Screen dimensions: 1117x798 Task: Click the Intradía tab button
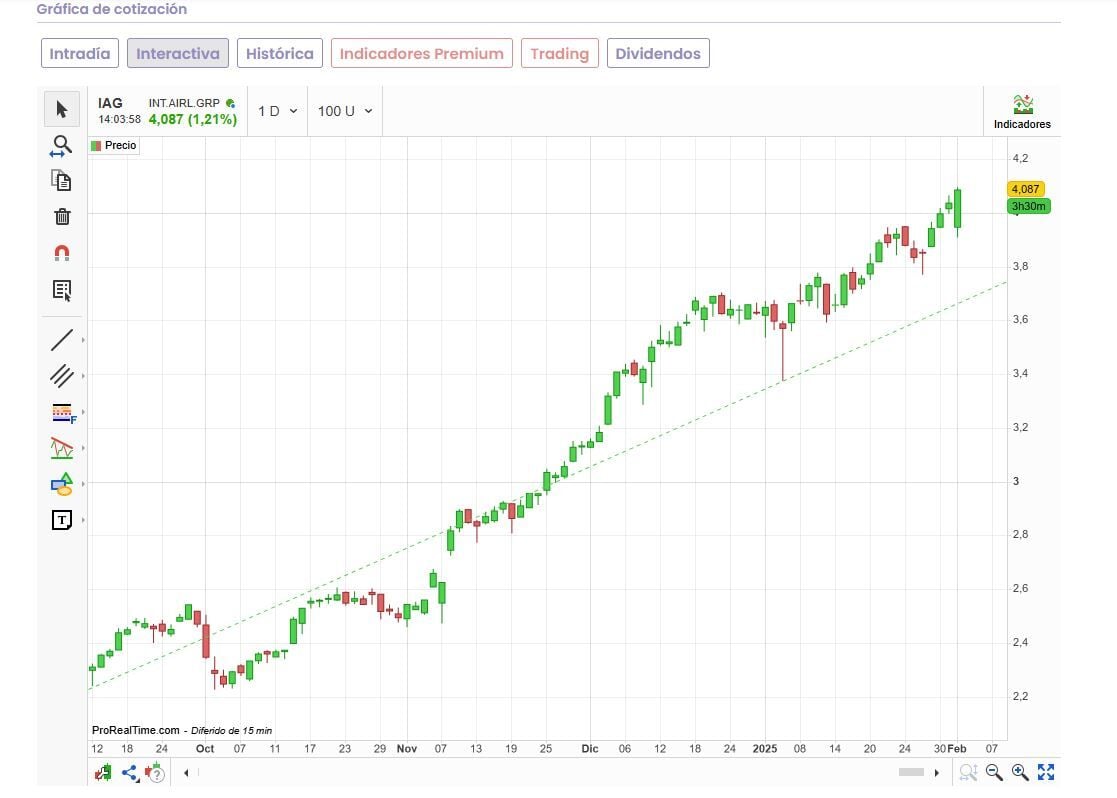click(x=80, y=54)
